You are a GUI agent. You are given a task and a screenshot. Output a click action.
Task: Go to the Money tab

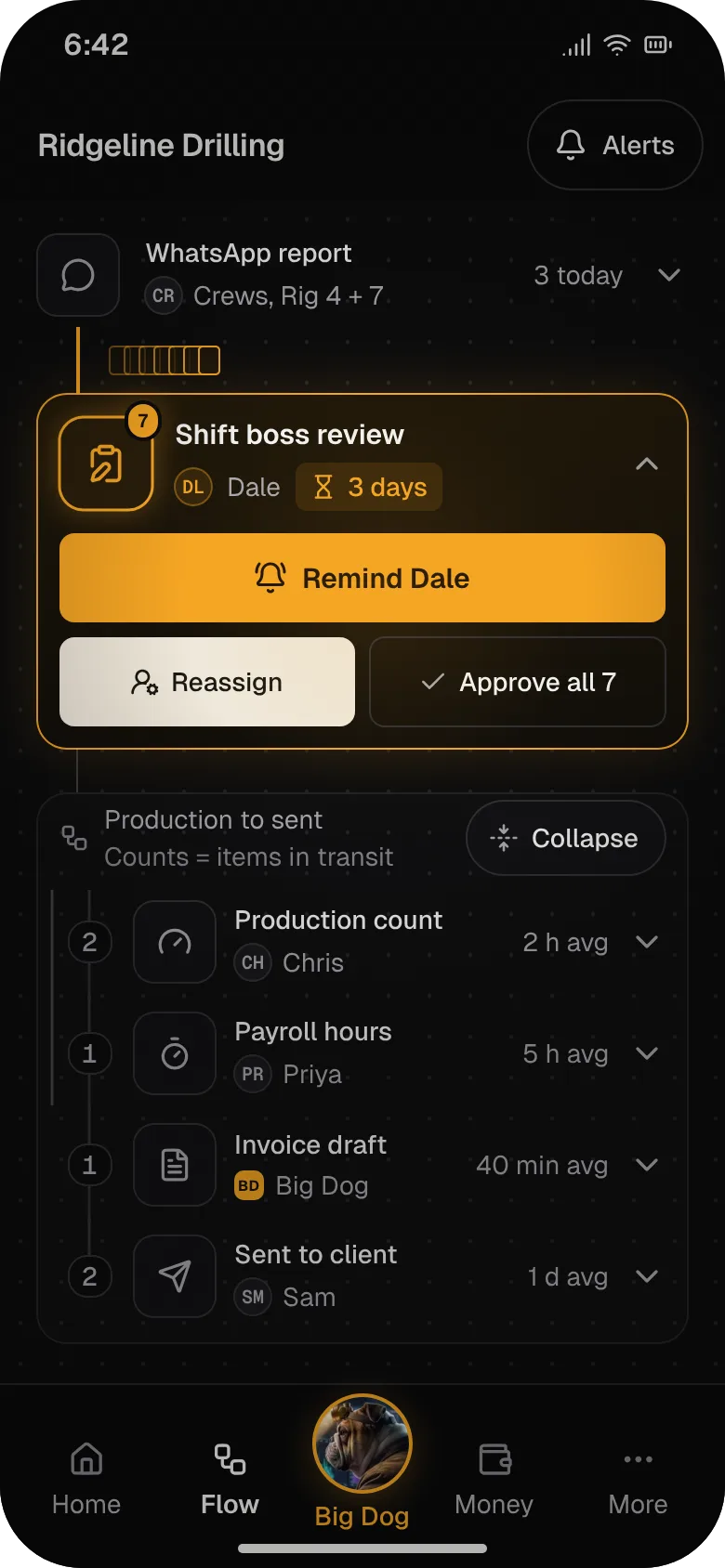[x=494, y=1479]
